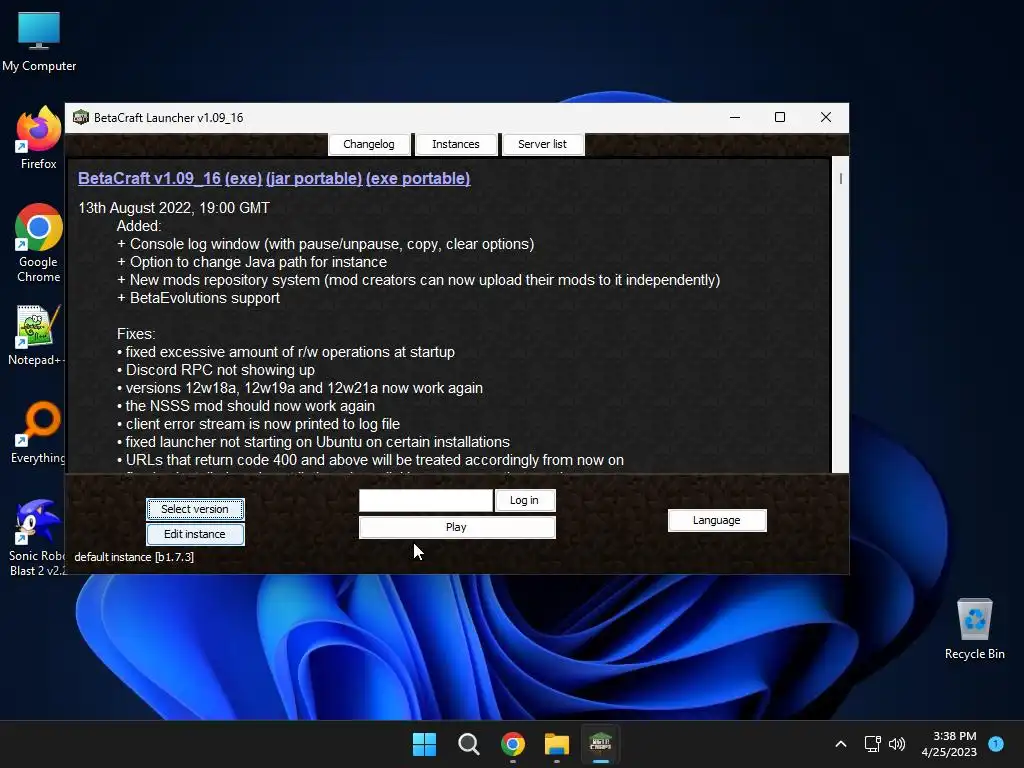Select the Recycle Bin desktop icon
Screen dimensions: 1024x768
click(x=974, y=628)
